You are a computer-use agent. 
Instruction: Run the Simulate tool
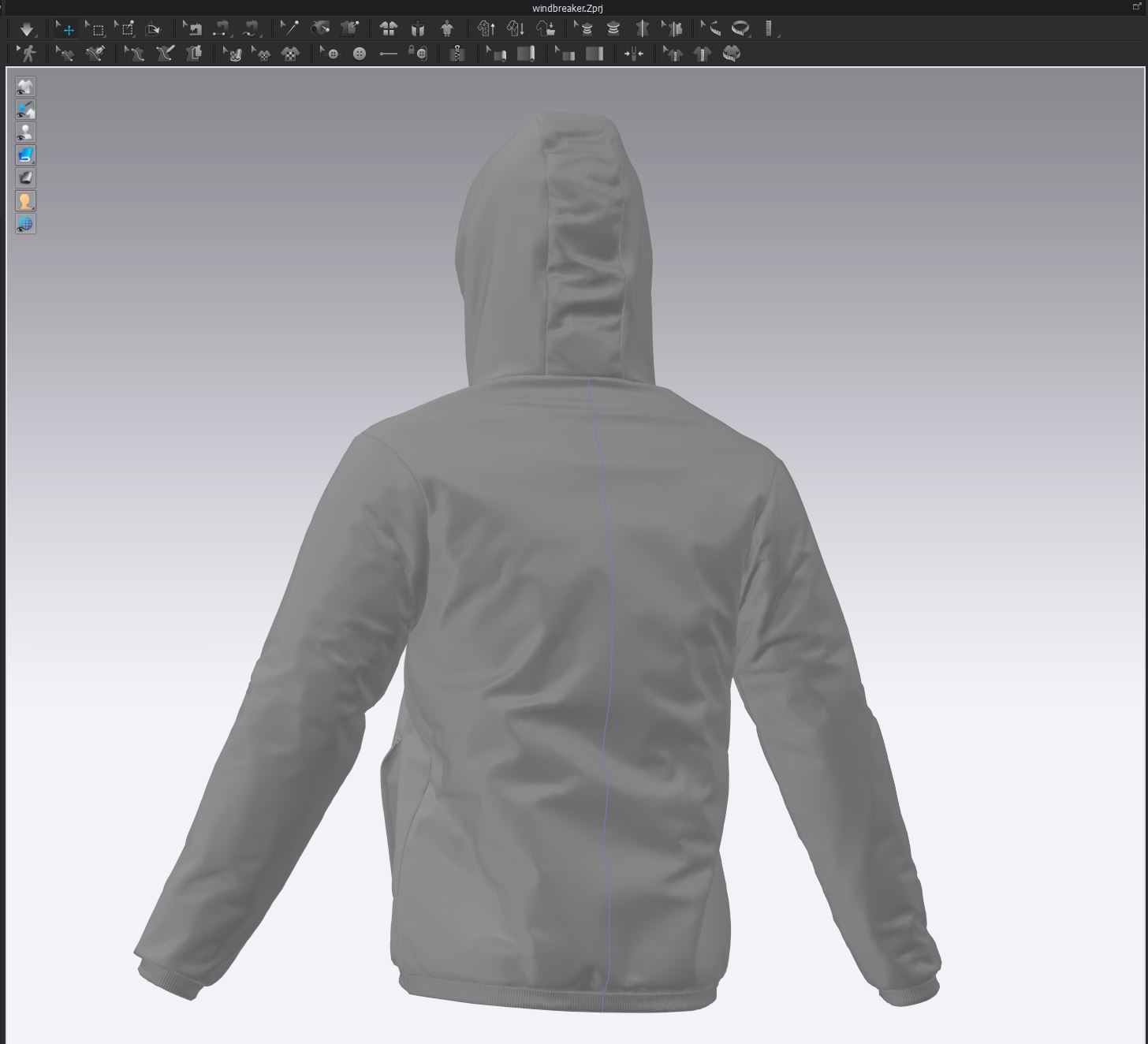28,29
